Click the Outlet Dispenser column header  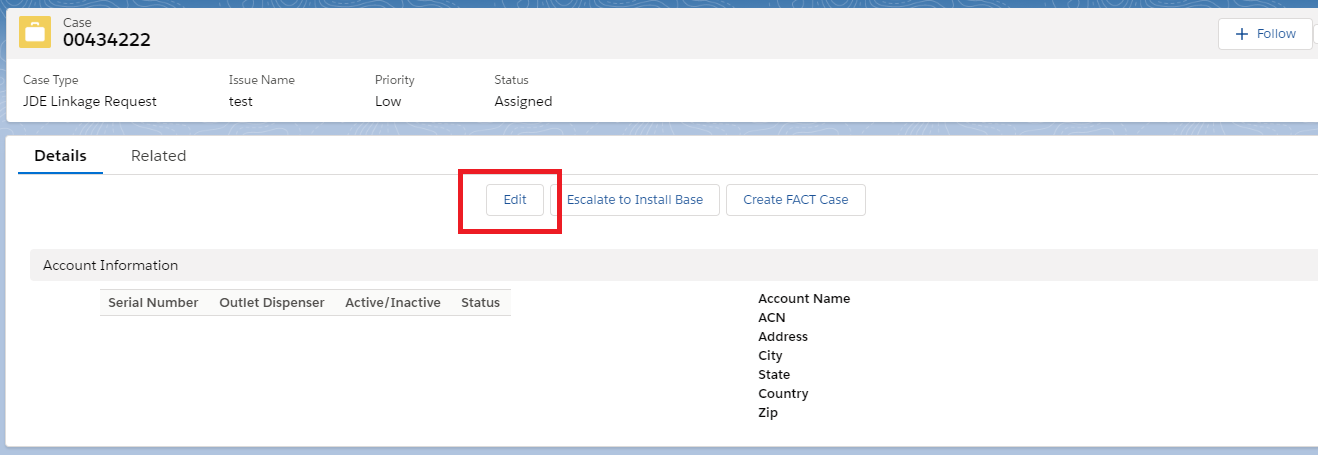271,303
